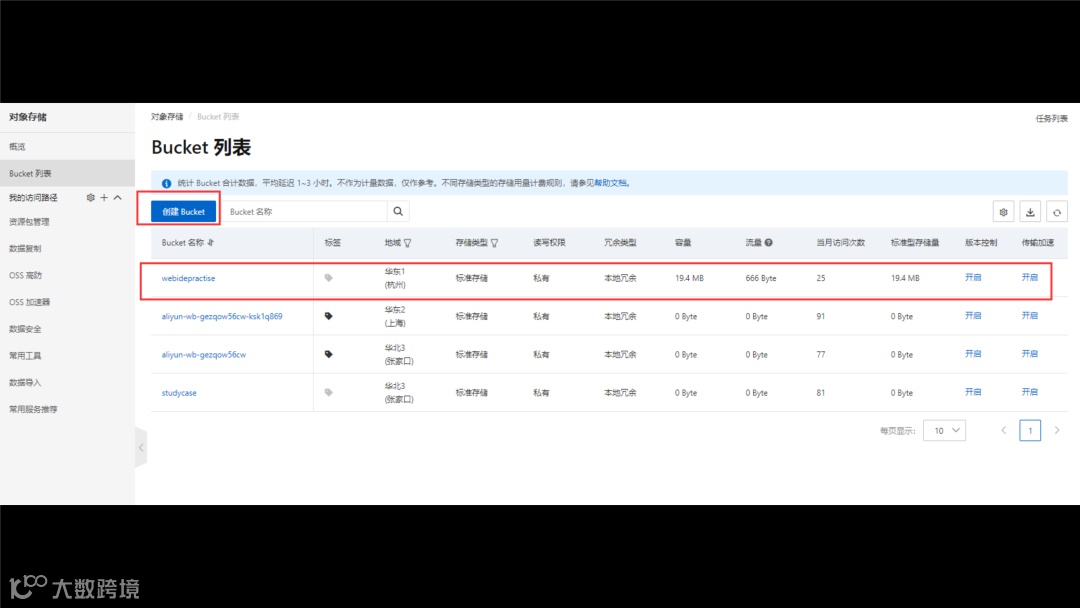
Task: Enable 版本控制 for aliyun-wb-gezqow56cw-ksk1q869
Action: tap(973, 315)
